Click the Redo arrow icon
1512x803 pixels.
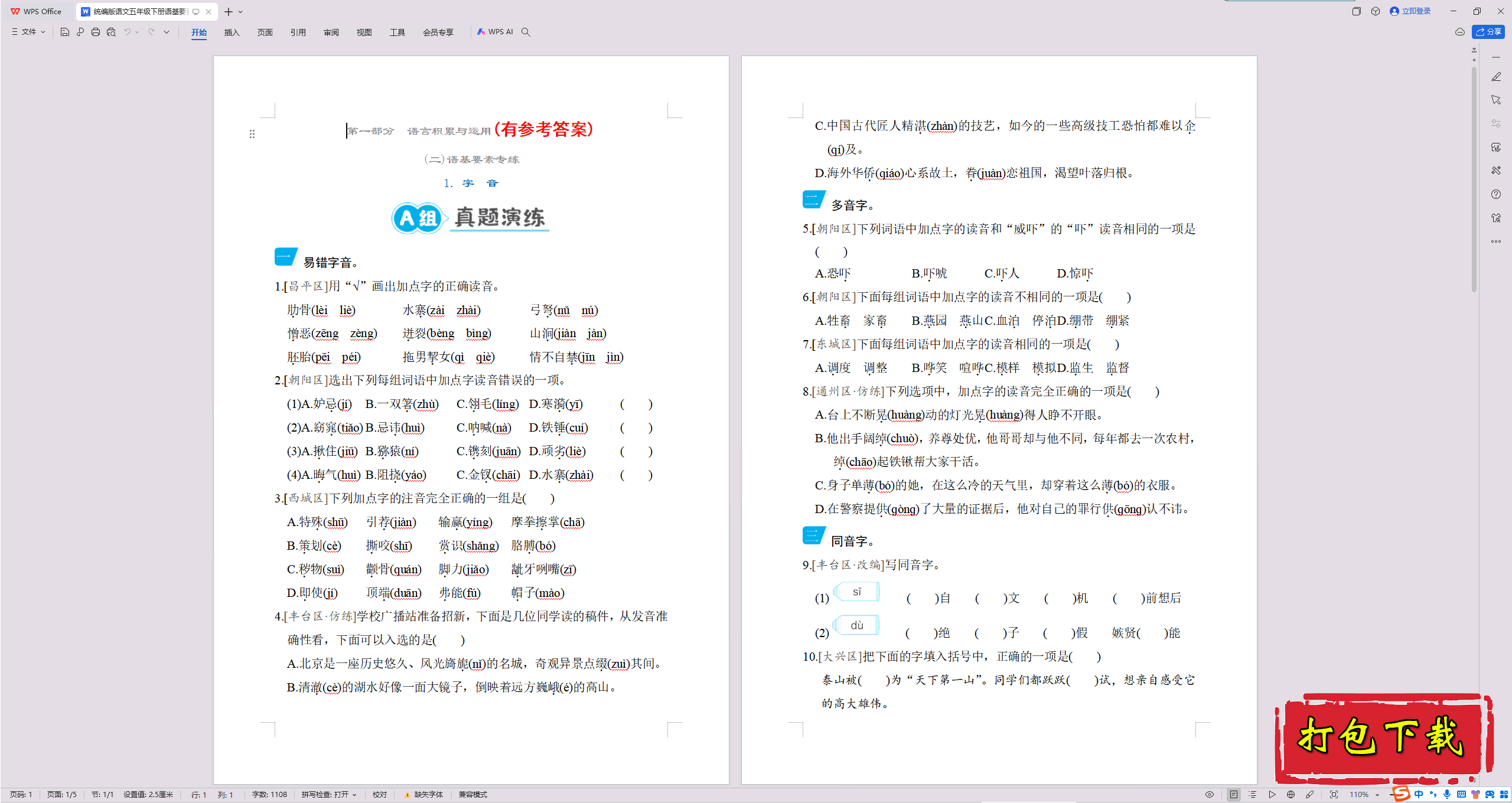coord(151,32)
